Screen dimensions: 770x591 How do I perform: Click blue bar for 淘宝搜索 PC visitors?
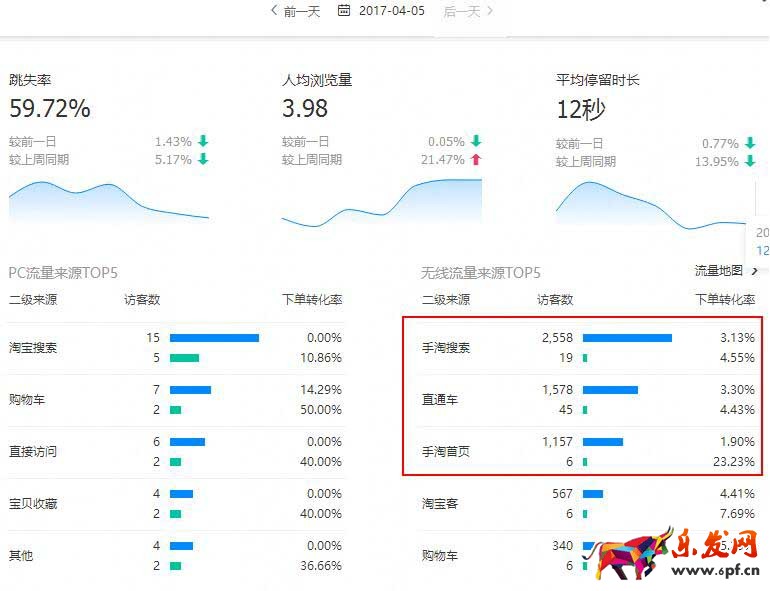click(x=214, y=338)
